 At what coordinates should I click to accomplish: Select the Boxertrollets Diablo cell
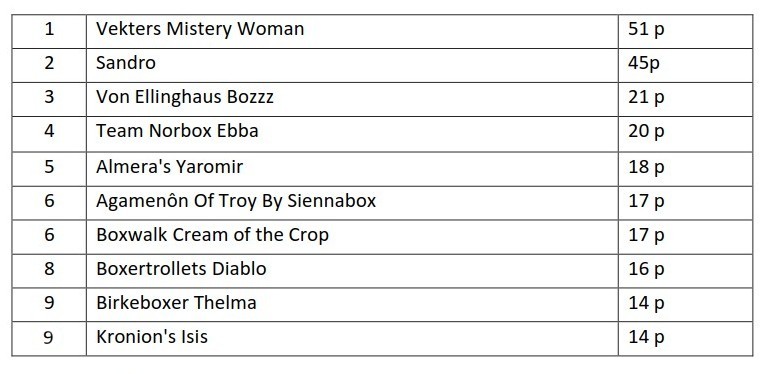point(352,270)
